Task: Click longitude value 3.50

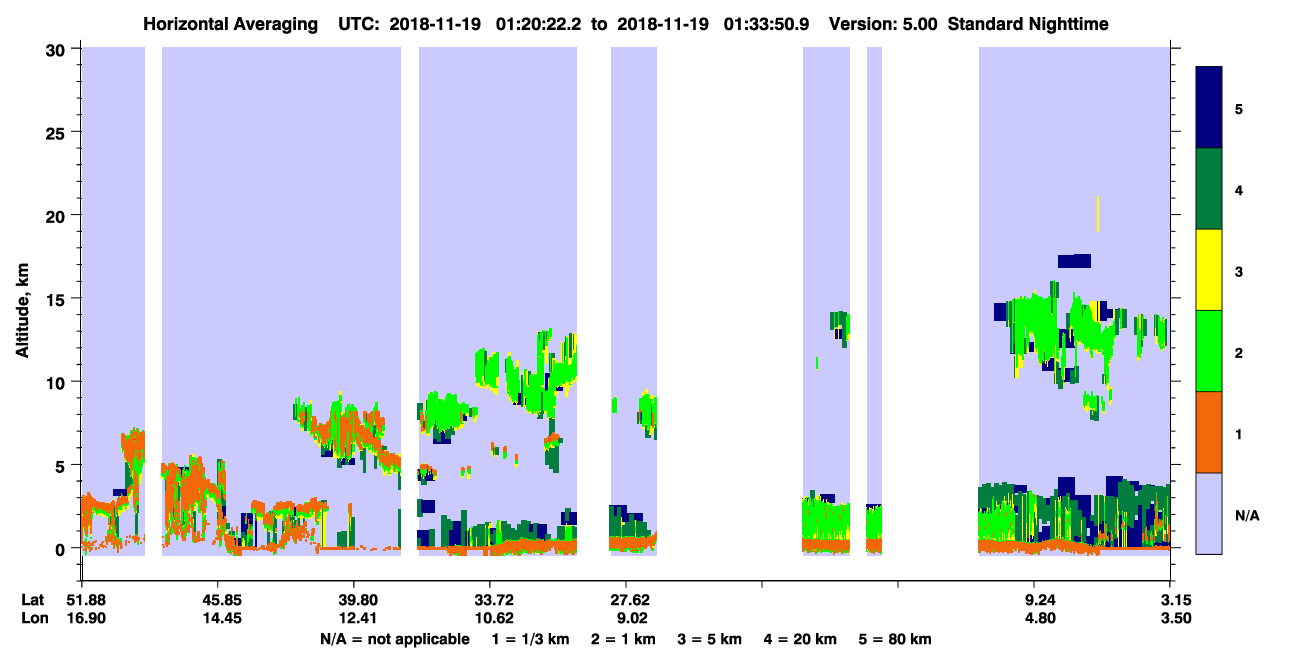Action: click(x=1174, y=619)
